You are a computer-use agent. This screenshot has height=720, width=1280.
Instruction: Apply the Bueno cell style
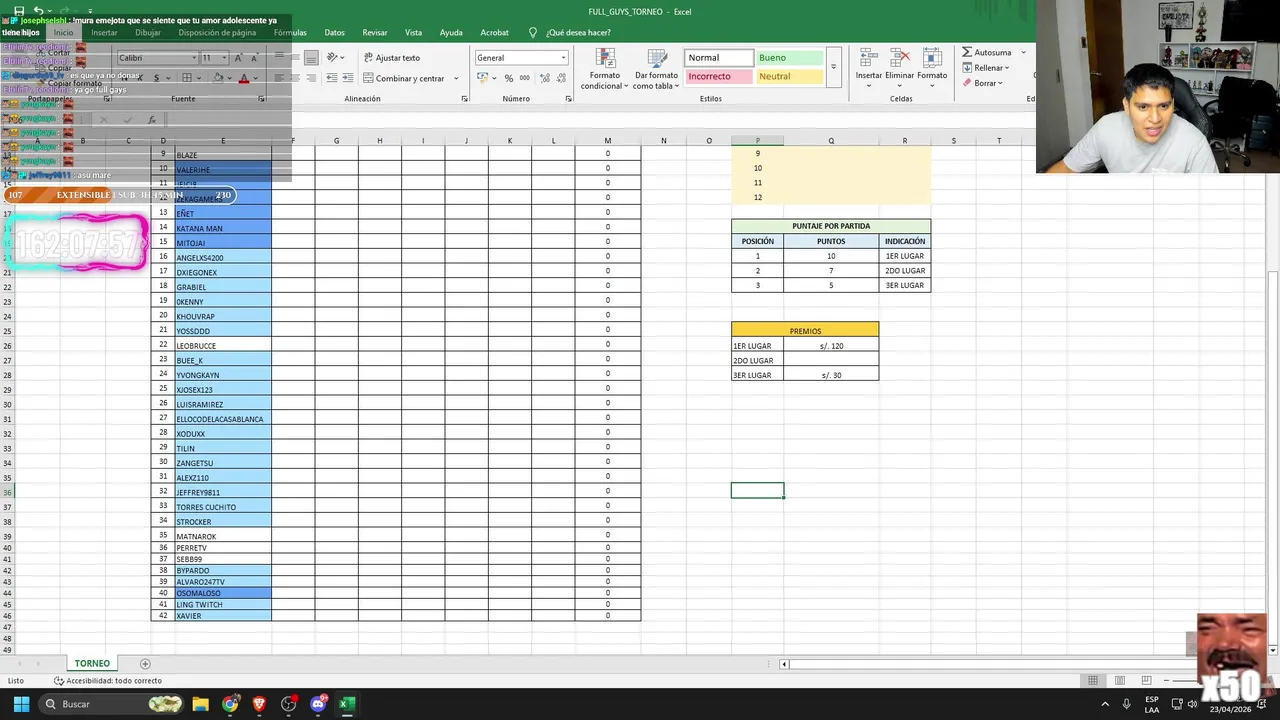point(789,58)
